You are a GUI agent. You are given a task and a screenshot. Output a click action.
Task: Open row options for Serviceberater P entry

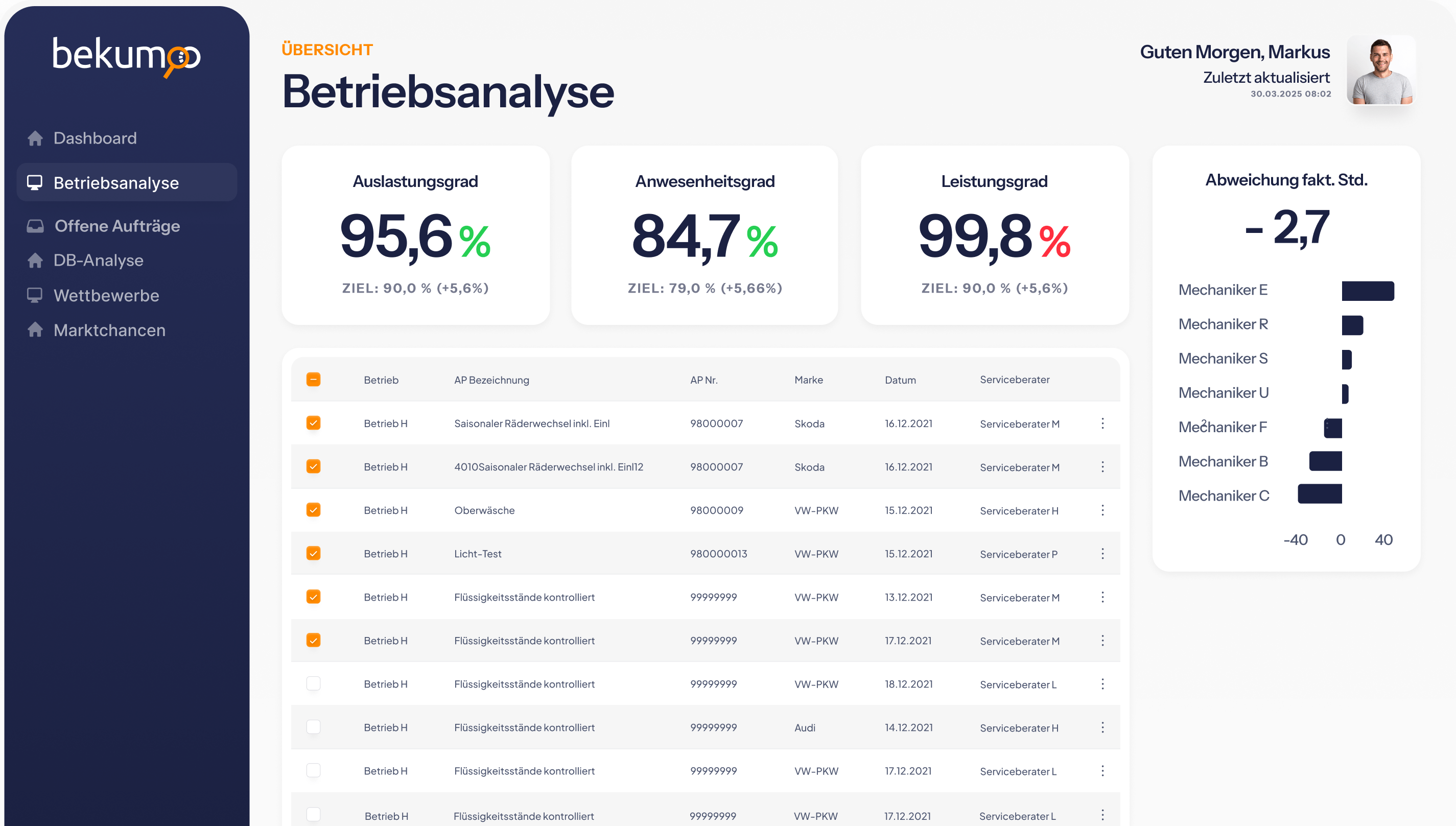(1102, 553)
